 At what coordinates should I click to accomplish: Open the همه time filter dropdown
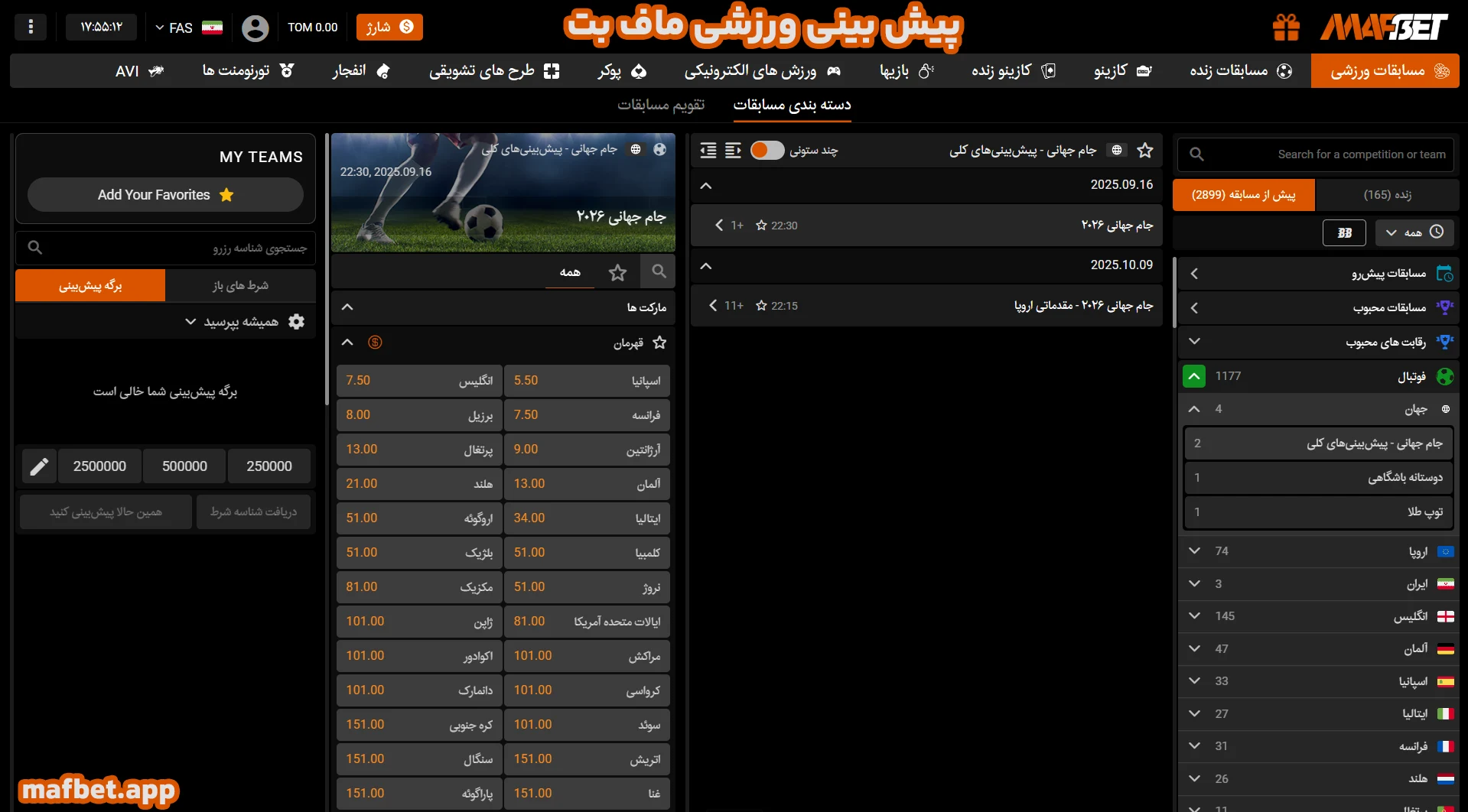coord(1414,232)
